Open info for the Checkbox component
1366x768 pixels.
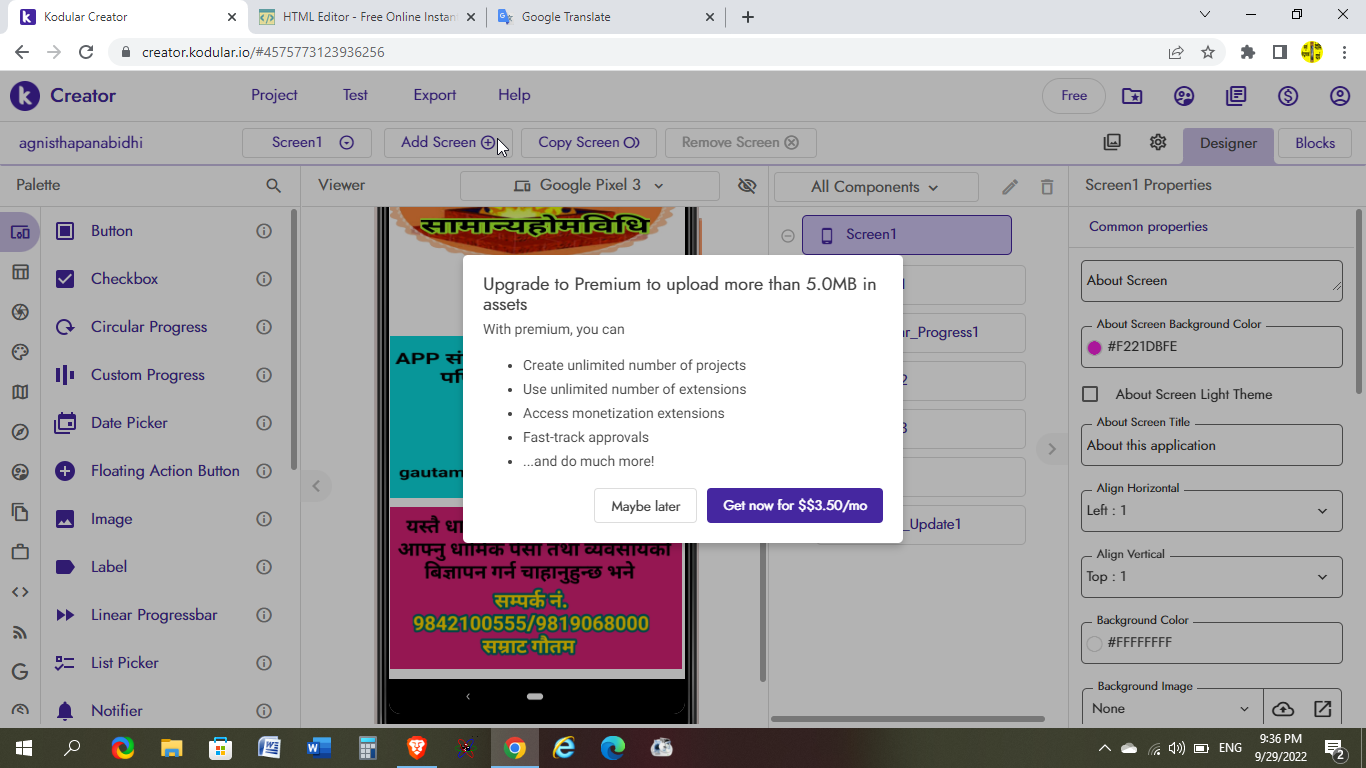point(264,279)
